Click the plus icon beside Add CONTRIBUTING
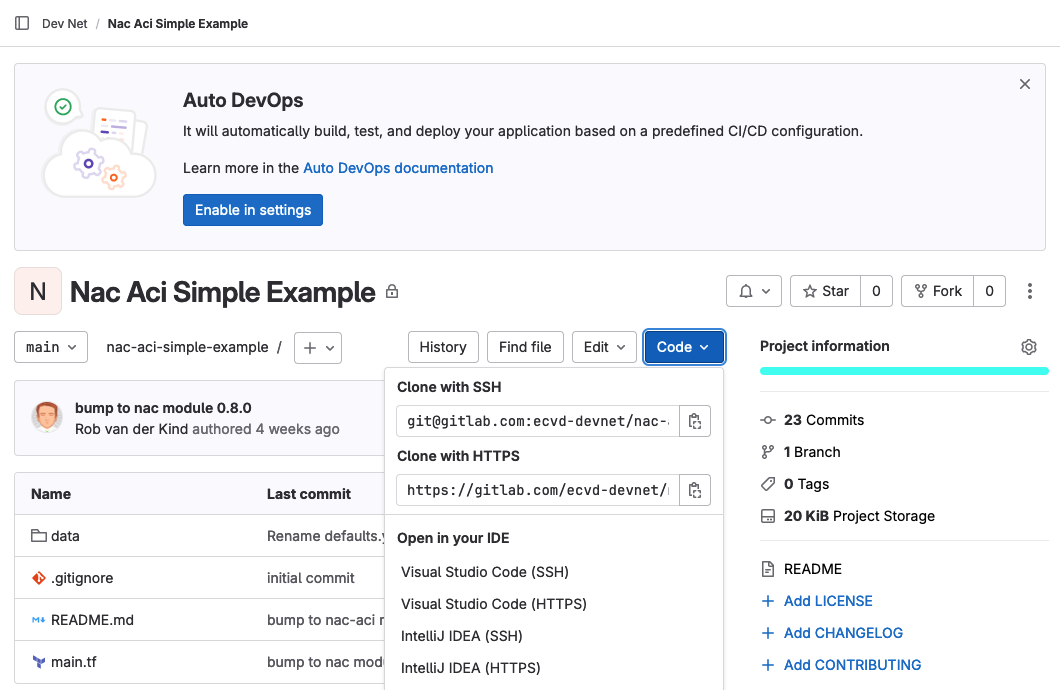Viewport: 1060px width, 690px height. click(x=767, y=665)
